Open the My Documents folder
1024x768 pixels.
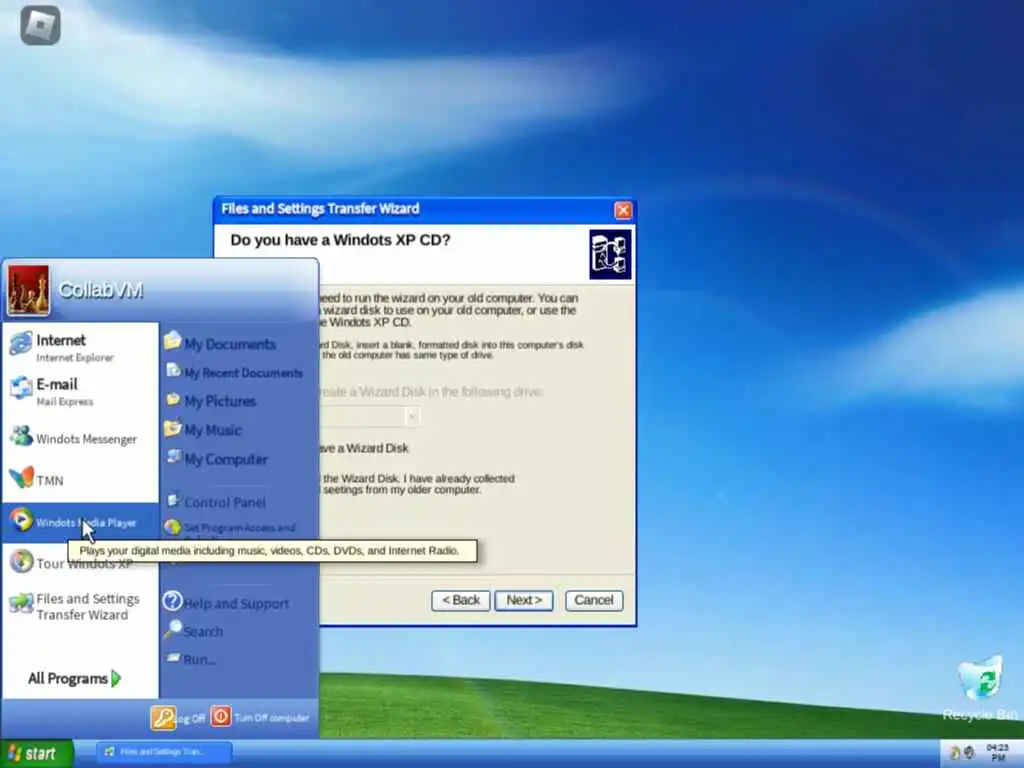point(220,343)
